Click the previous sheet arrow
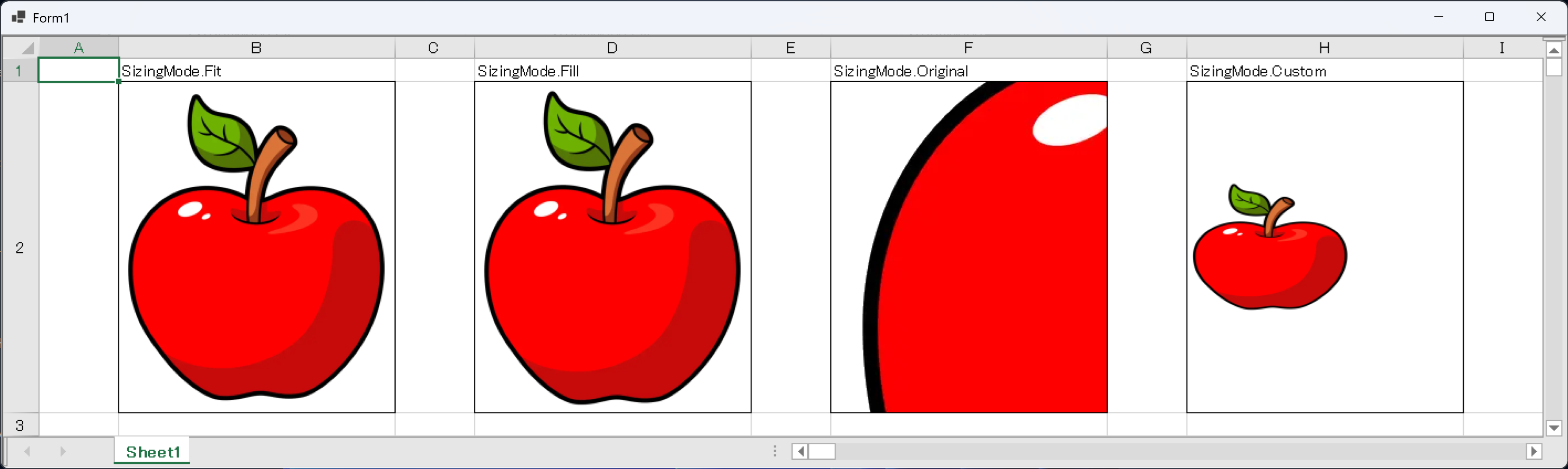 click(x=27, y=451)
